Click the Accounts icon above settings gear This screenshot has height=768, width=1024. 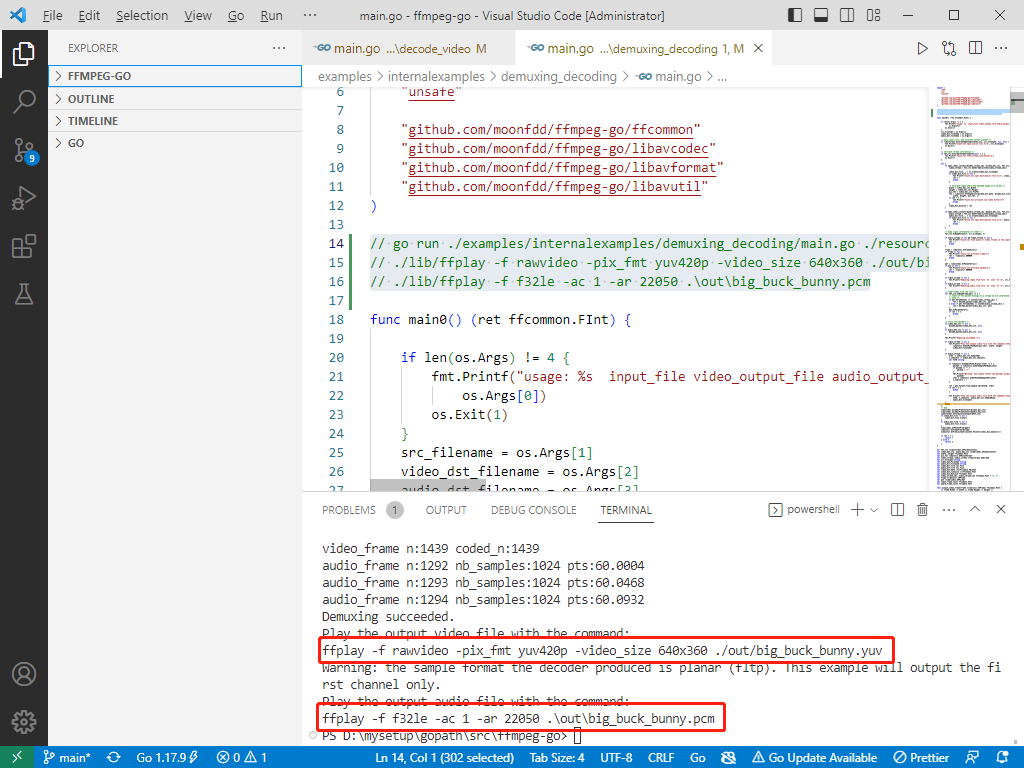click(24, 675)
